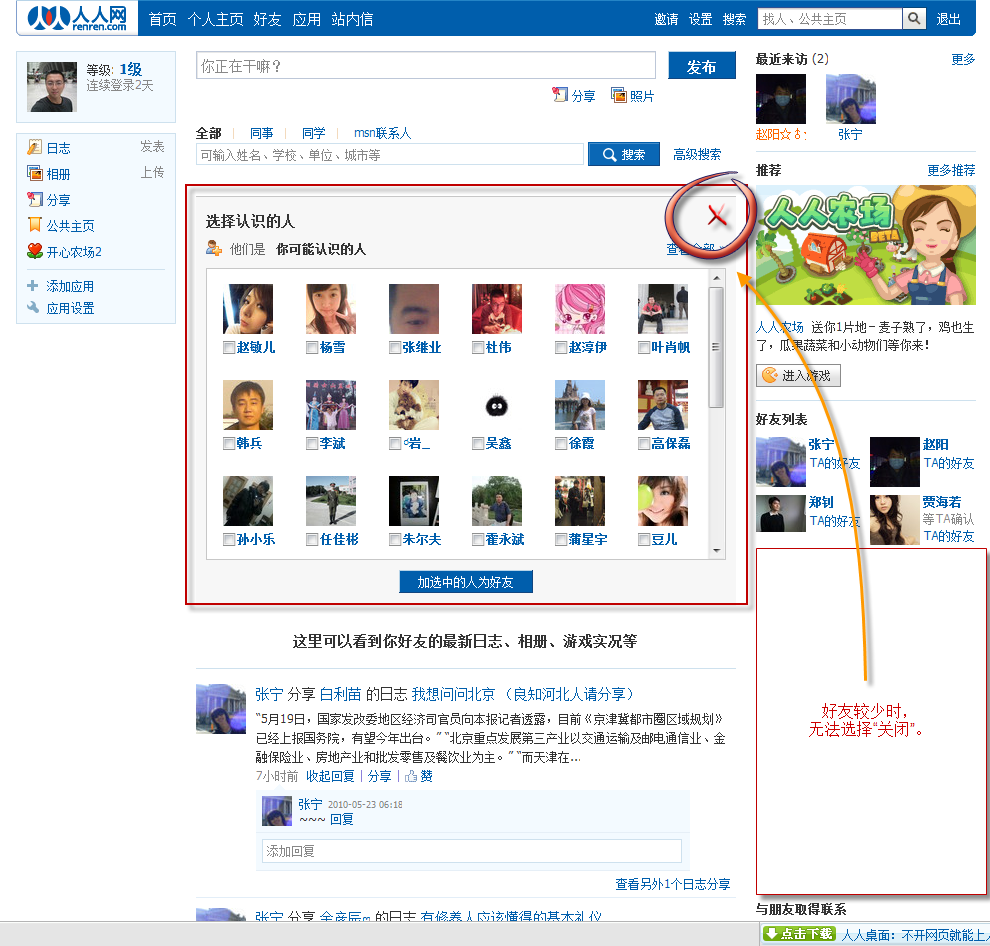The height and width of the screenshot is (946, 990).
Task: Click the 照片 photo icon under status box
Action: (x=619, y=96)
